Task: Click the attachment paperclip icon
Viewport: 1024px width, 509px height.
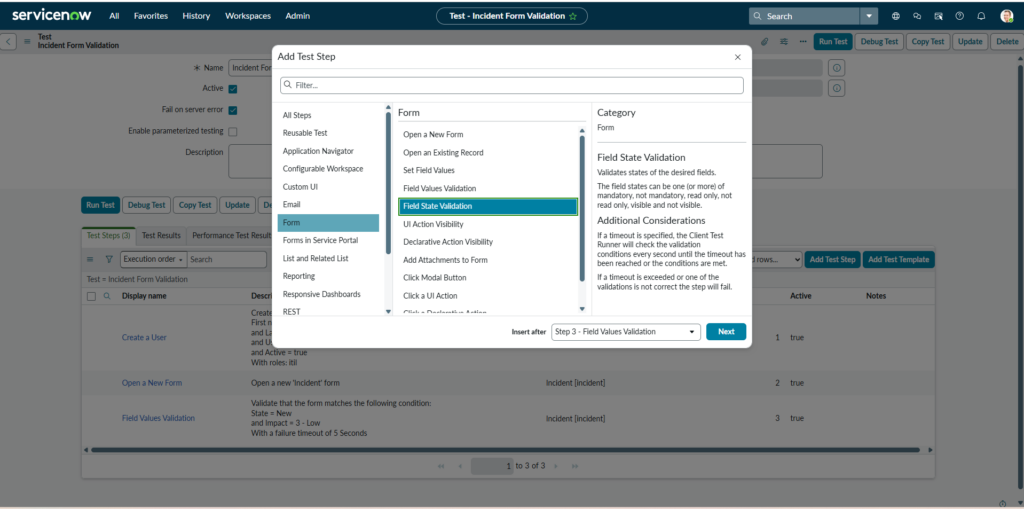Action: click(x=764, y=42)
